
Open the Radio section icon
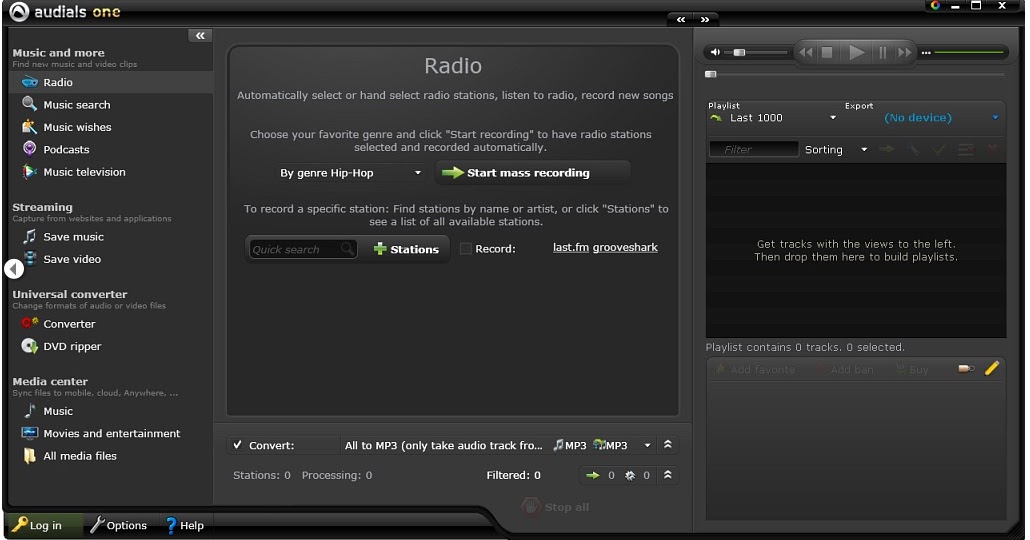30,82
